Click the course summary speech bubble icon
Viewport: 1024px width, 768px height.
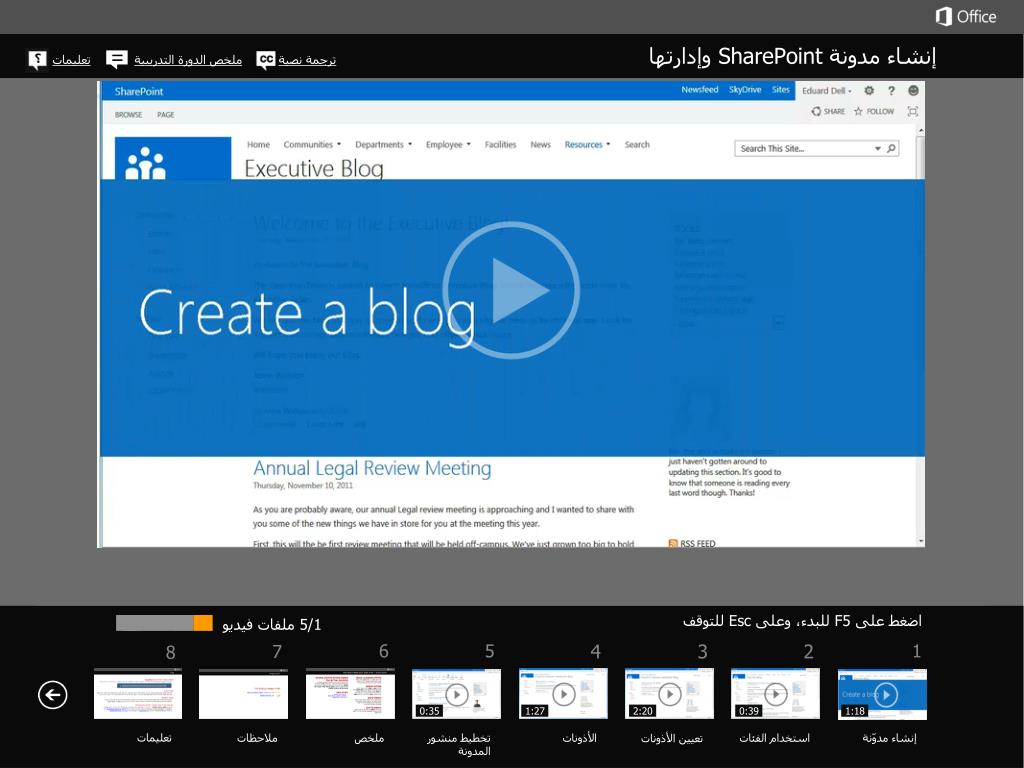coord(116,59)
